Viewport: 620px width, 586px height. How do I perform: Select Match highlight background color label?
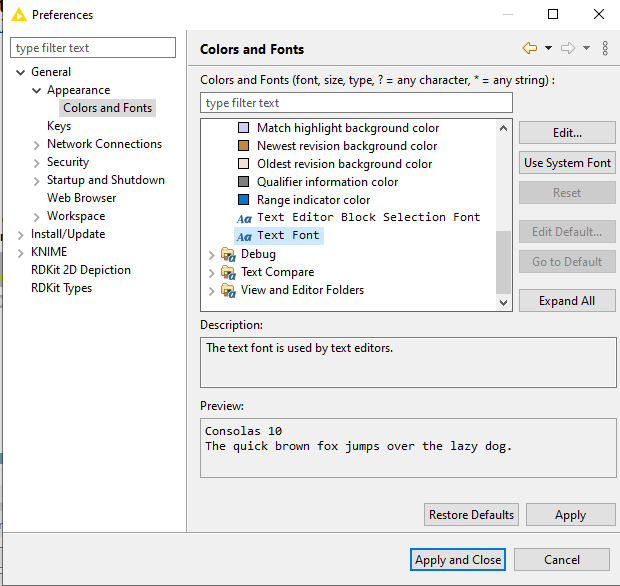pyautogui.click(x=348, y=128)
